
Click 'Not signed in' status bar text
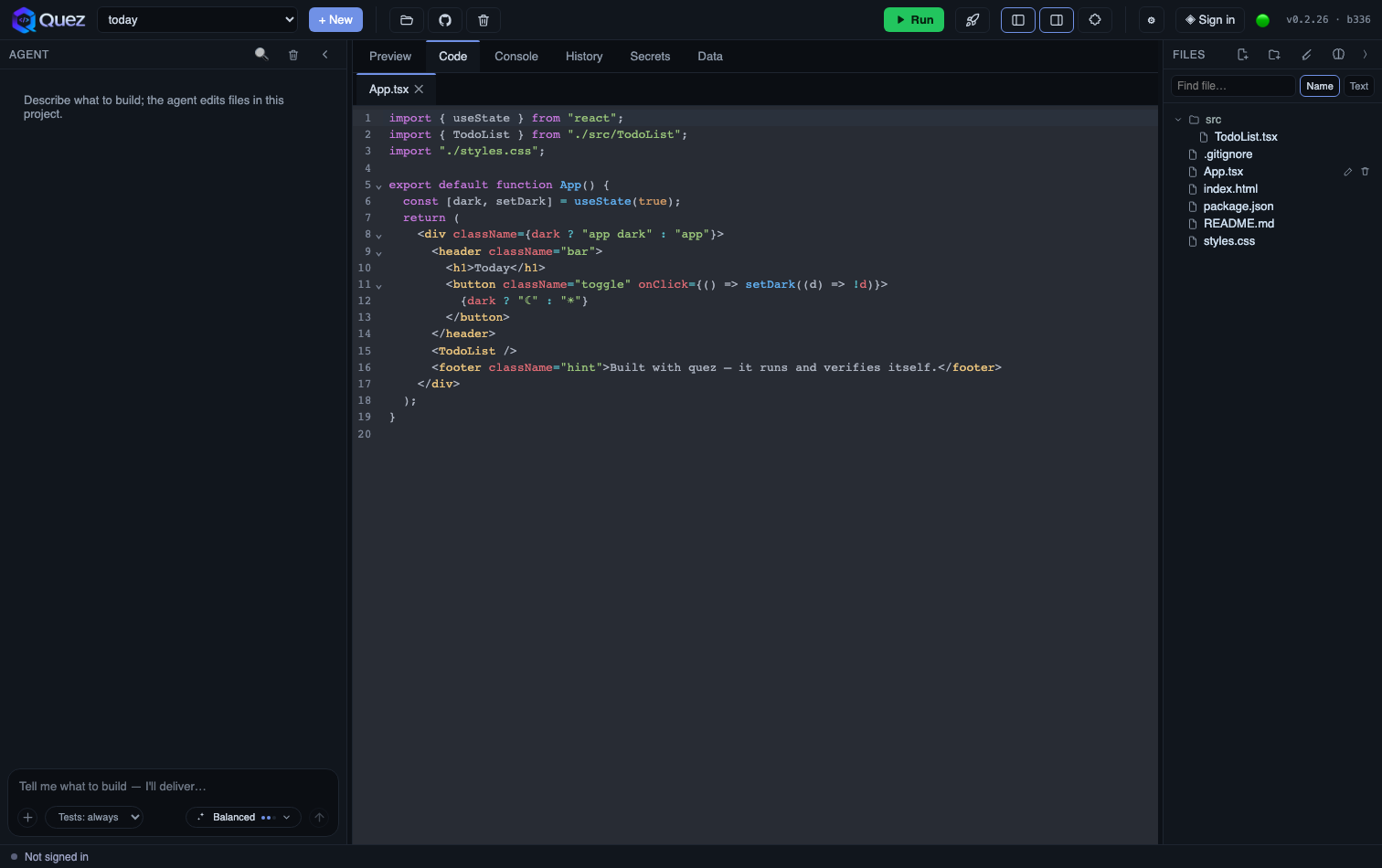pos(57,857)
